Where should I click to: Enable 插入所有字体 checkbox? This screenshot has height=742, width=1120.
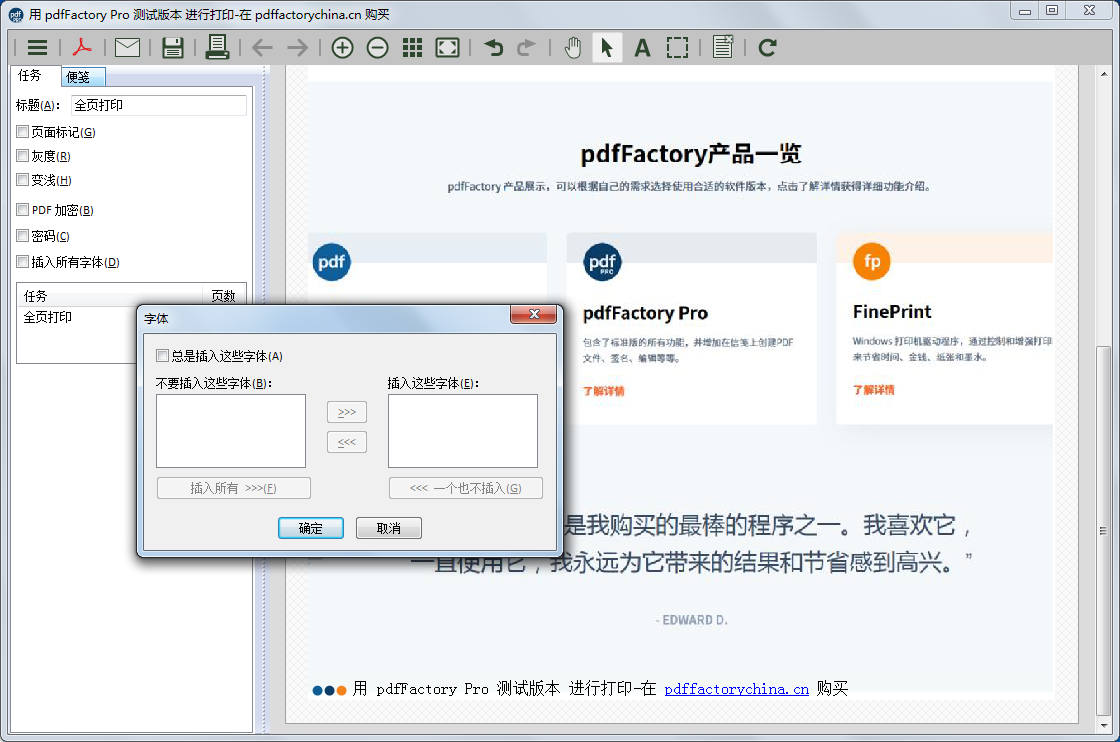tap(23, 262)
